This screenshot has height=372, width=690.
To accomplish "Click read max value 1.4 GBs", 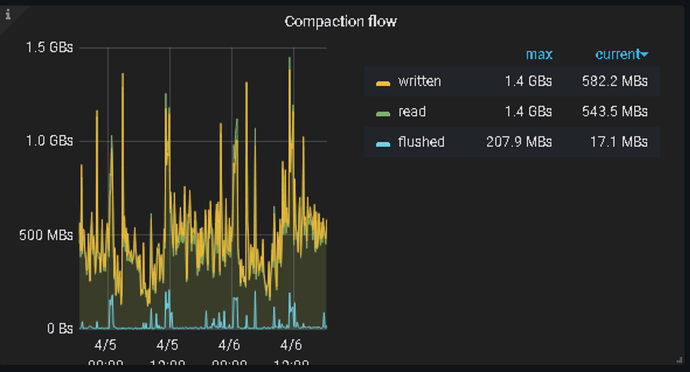I will tap(528, 112).
